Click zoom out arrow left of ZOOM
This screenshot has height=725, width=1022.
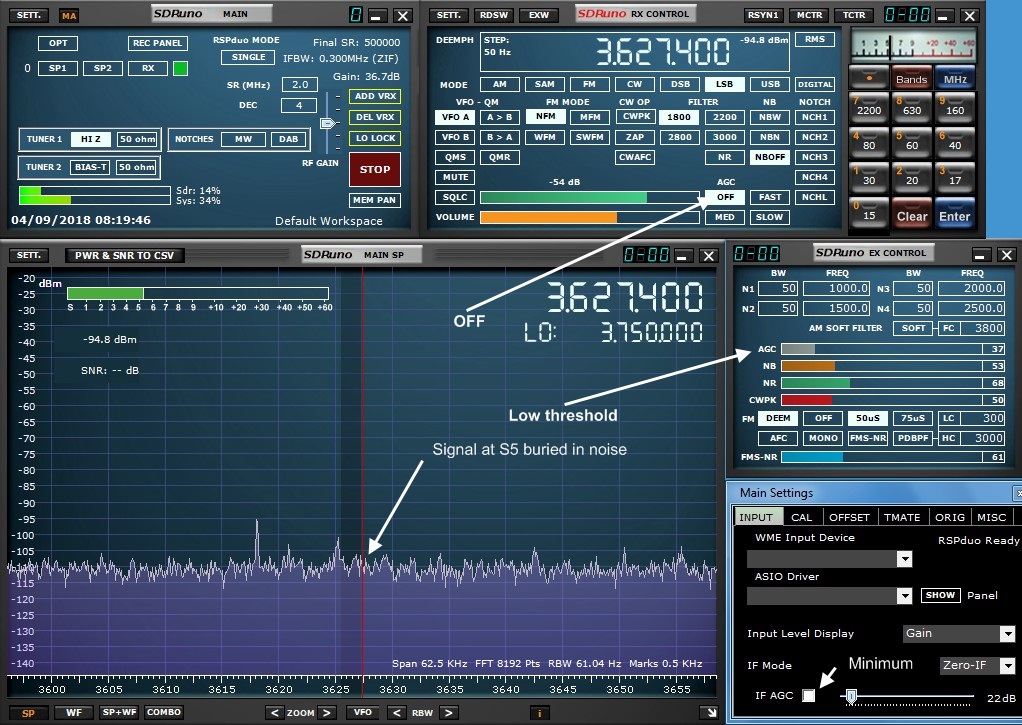[x=274, y=713]
